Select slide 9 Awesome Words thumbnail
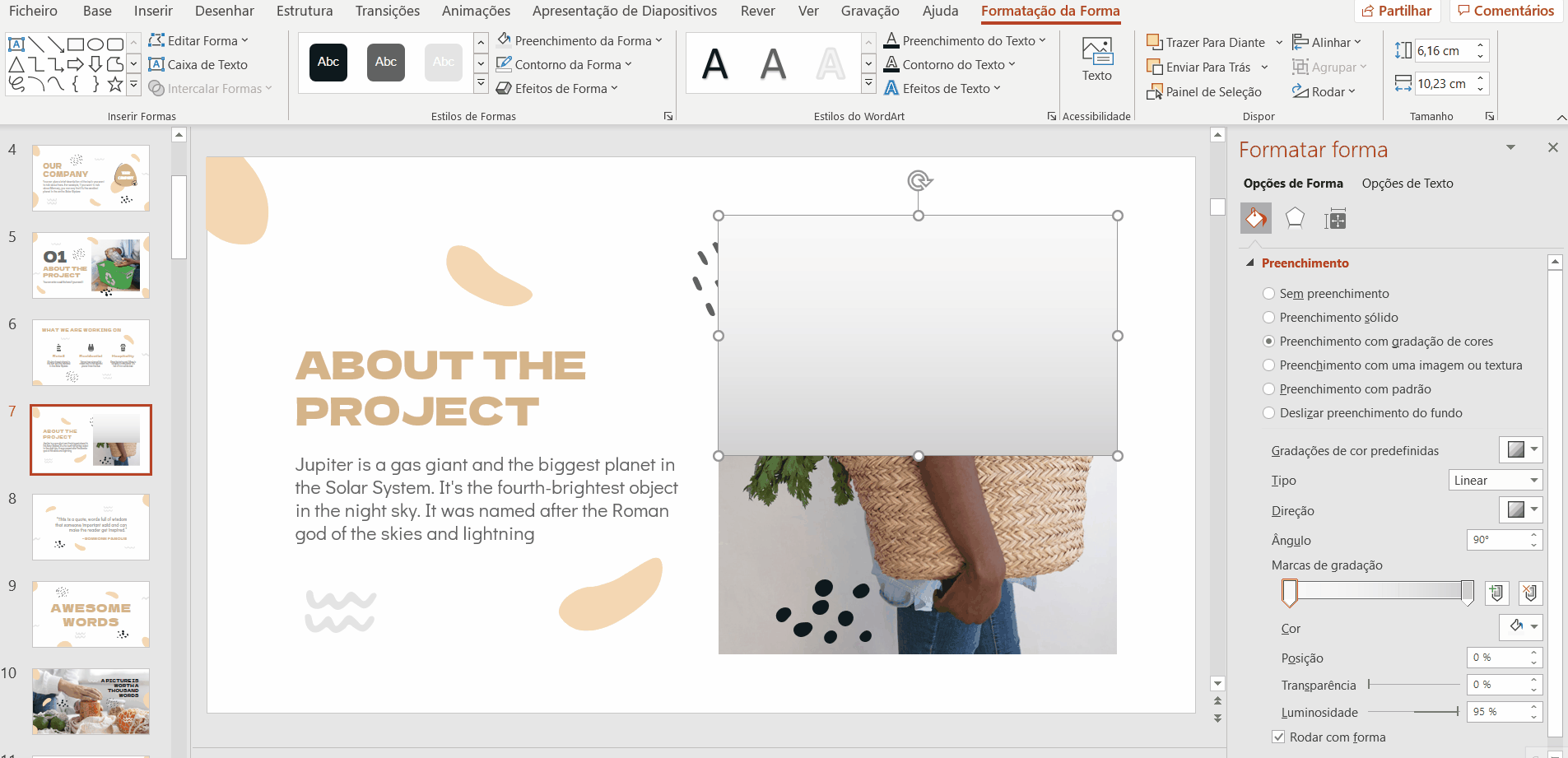This screenshot has height=758, width=1568. [x=91, y=614]
